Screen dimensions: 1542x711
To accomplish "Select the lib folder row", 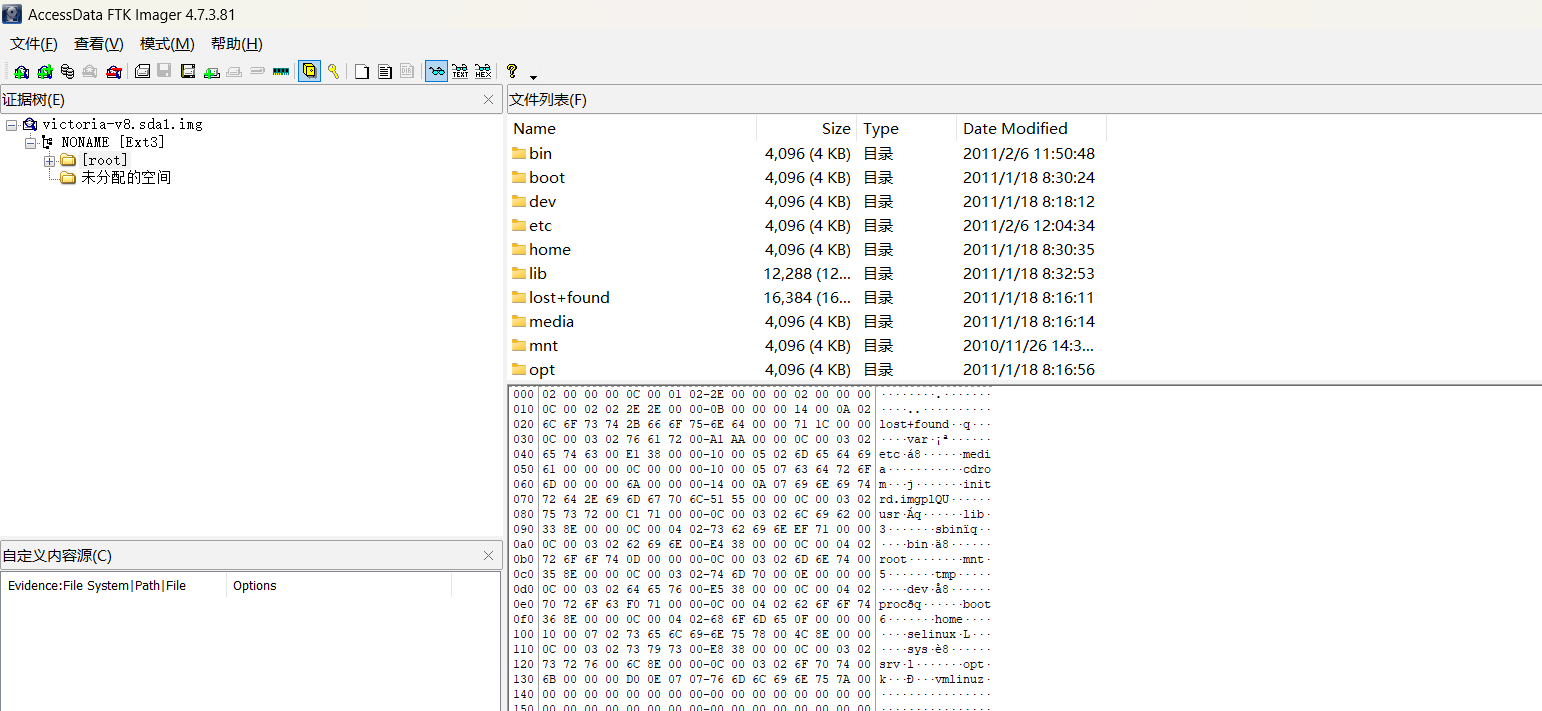I will 807,274.
